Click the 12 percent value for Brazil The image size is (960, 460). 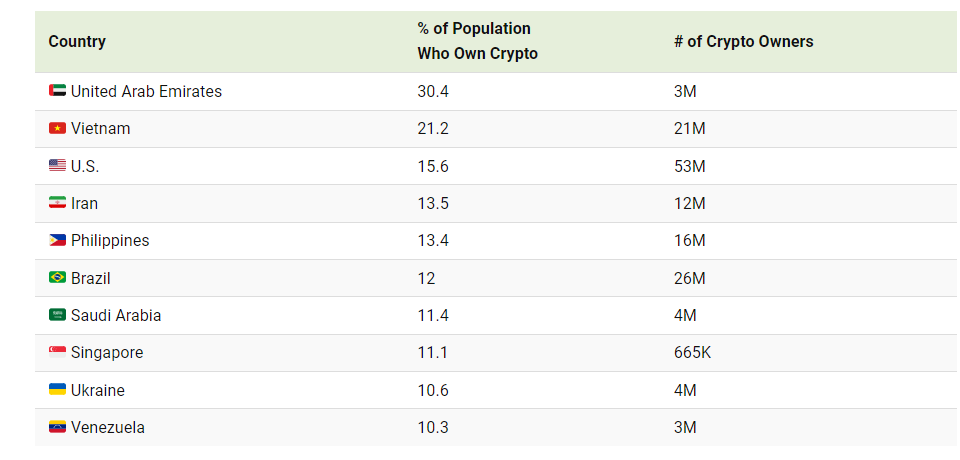426,278
